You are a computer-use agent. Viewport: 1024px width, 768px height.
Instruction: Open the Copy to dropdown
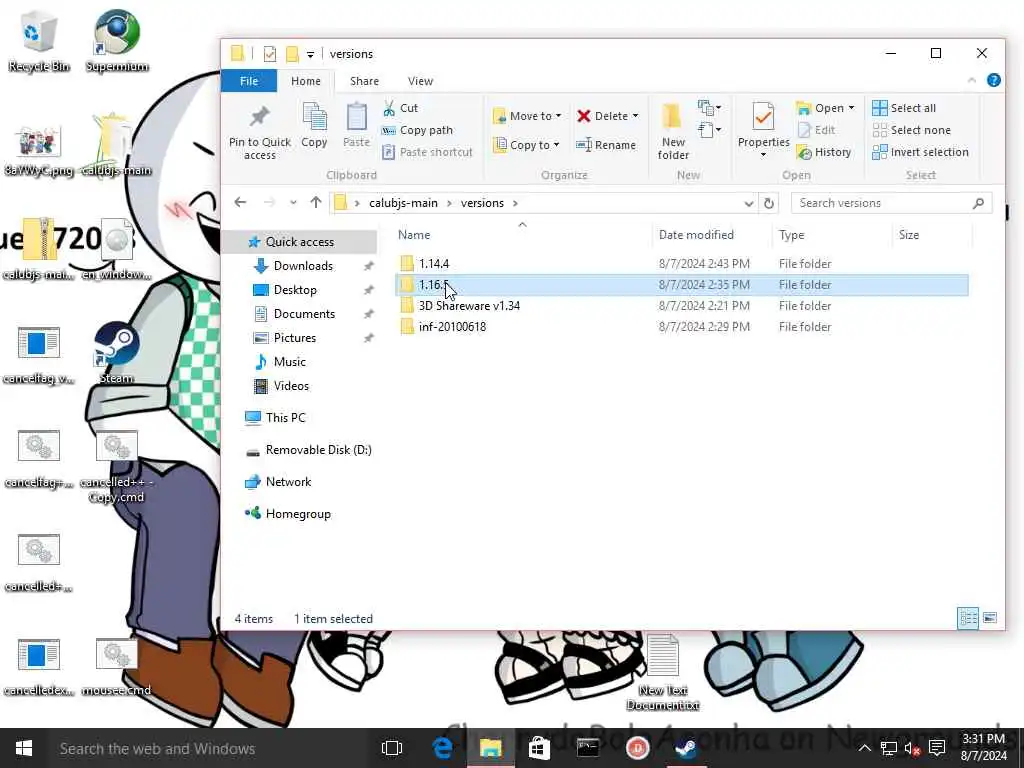pos(526,145)
